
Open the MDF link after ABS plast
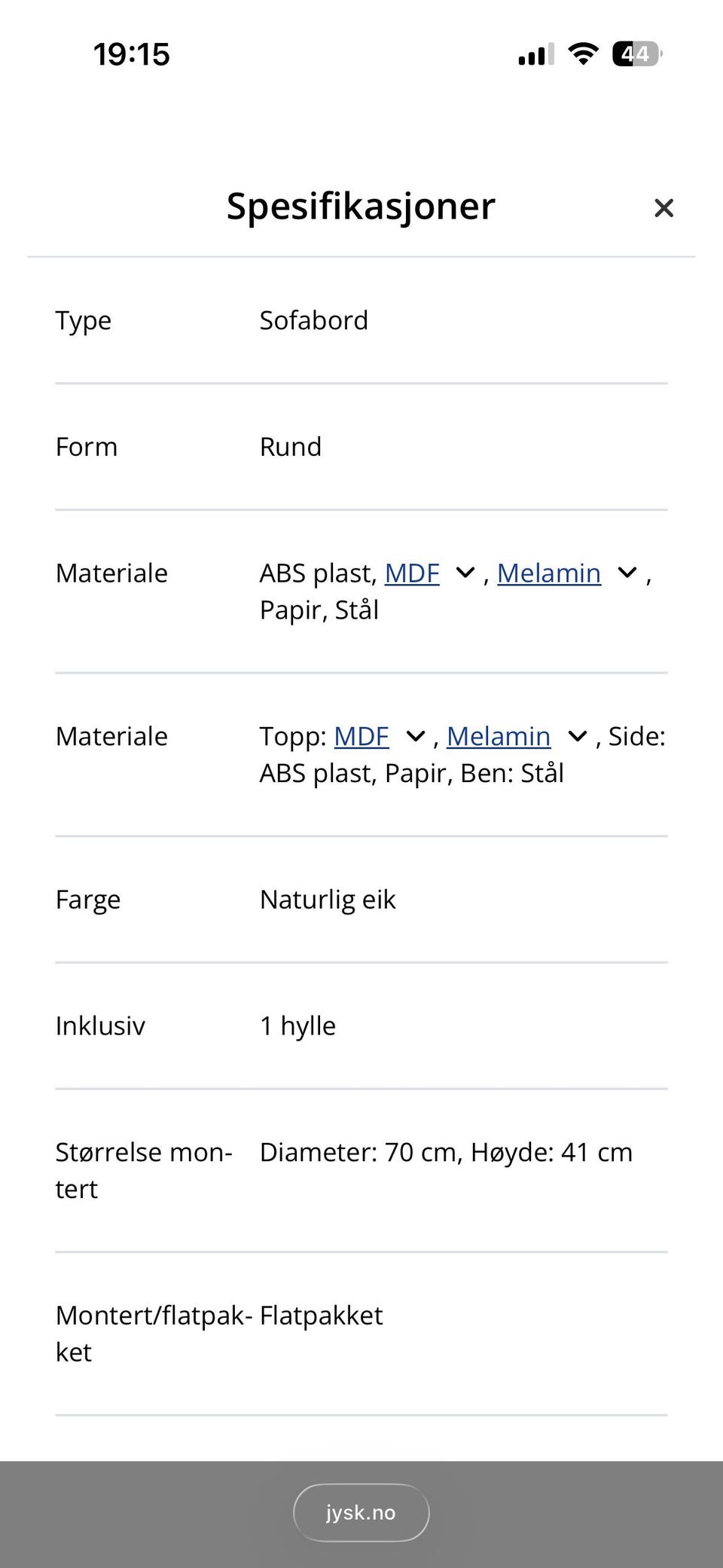coord(412,573)
